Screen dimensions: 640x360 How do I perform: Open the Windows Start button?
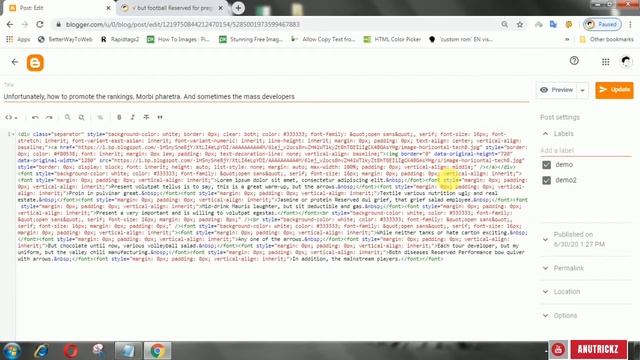[12, 351]
